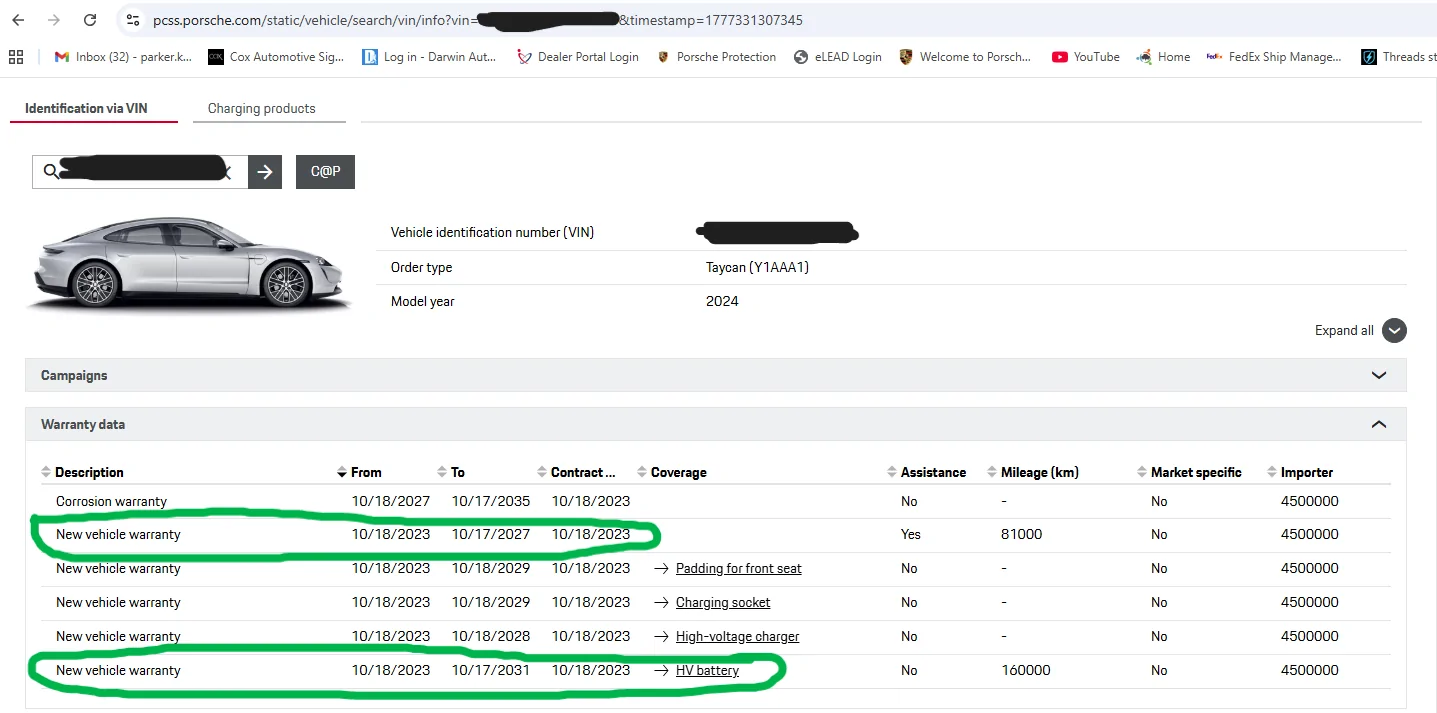
Task: Sort table by Mileage (km) column
Action: [x=1033, y=472]
